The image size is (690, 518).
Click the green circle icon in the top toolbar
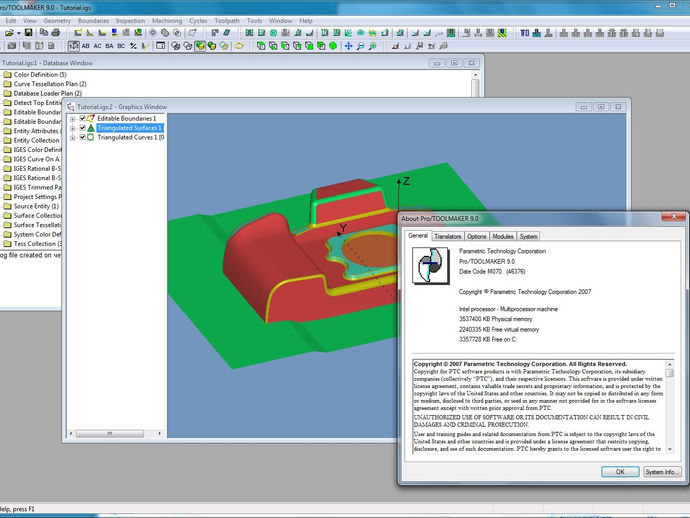(x=273, y=33)
